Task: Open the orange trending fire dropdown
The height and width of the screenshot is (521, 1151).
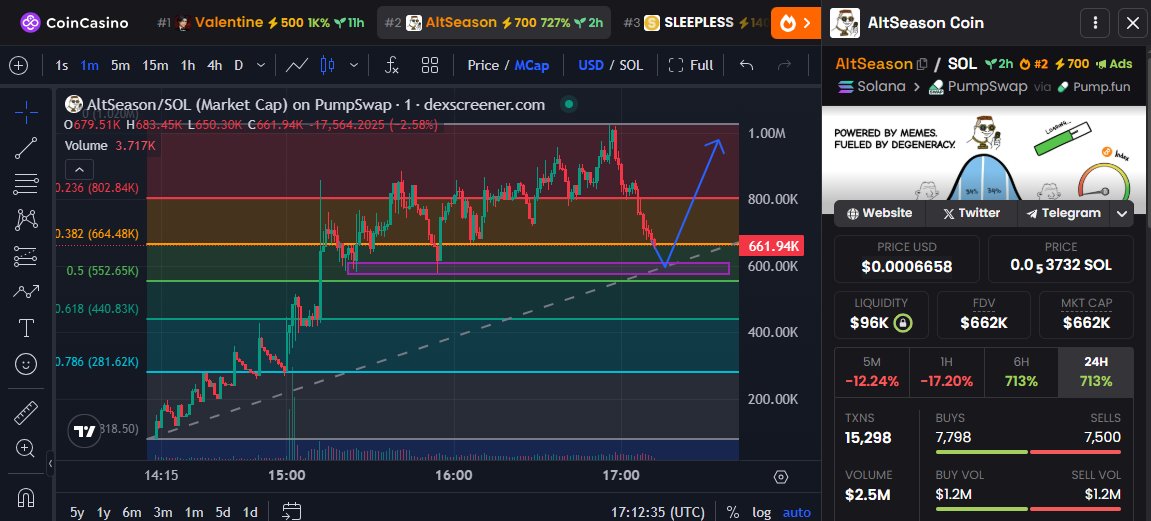Action: (x=796, y=23)
